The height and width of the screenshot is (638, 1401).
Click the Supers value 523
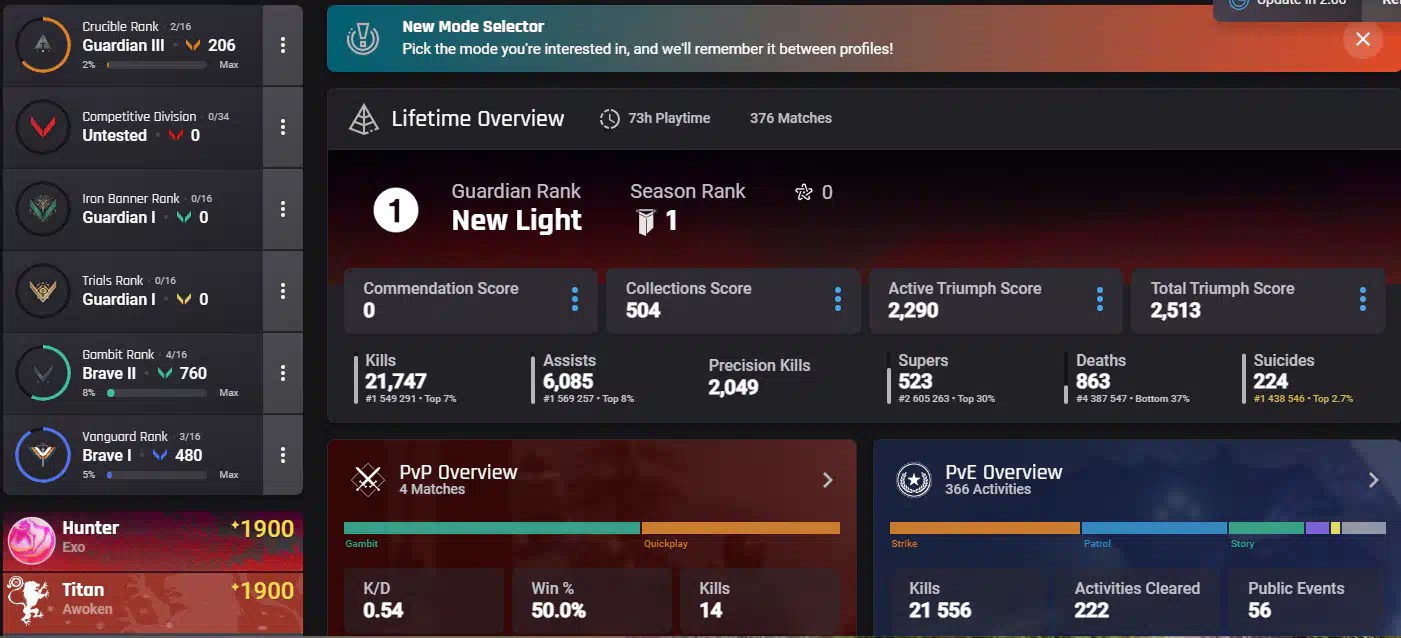915,381
